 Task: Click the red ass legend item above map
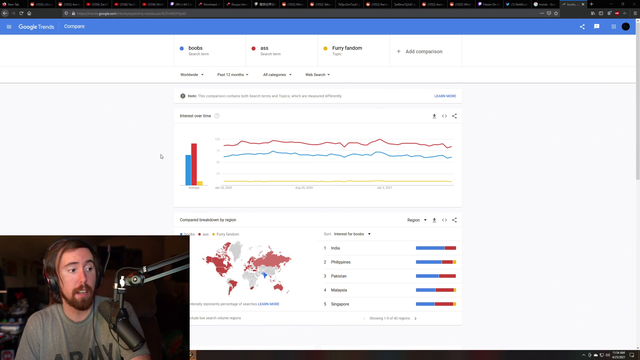click(x=203, y=234)
